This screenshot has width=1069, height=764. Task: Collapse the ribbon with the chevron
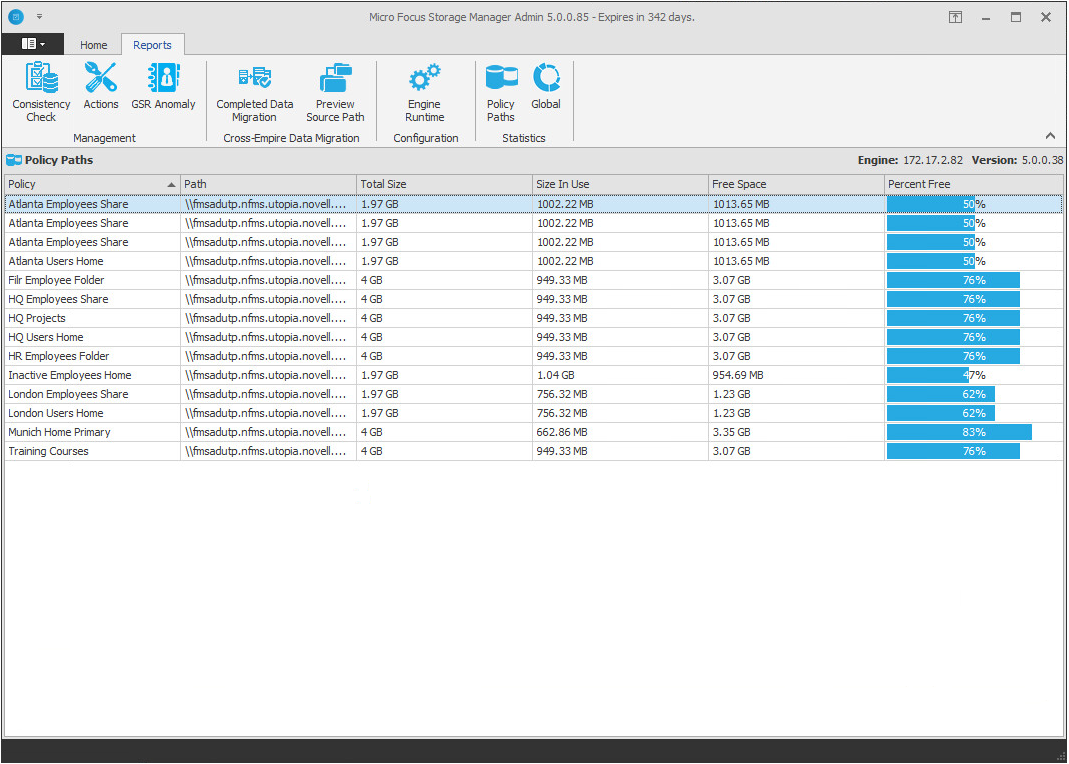(x=1050, y=136)
